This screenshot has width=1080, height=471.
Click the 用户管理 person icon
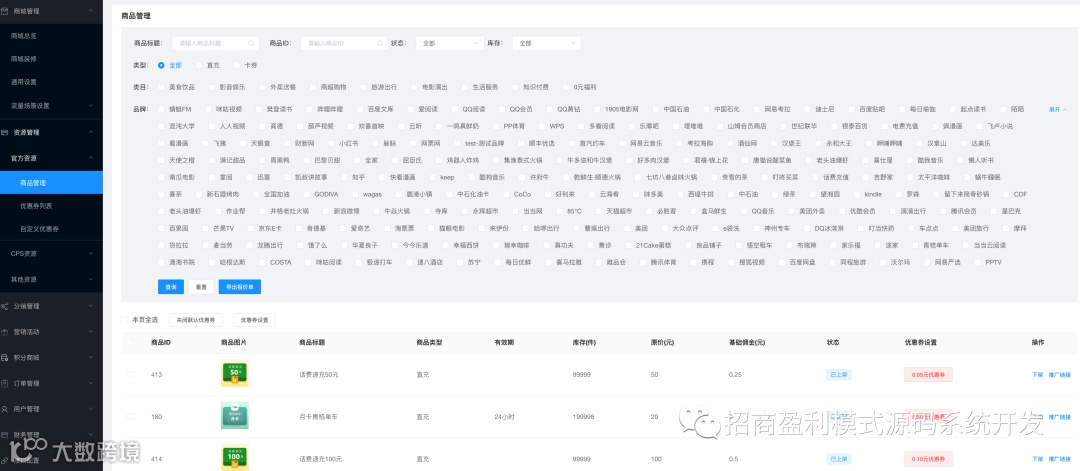[x=5, y=409]
